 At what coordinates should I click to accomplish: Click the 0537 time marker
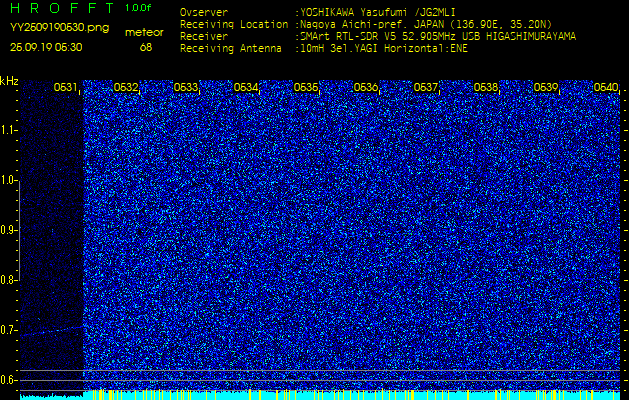coord(426,87)
